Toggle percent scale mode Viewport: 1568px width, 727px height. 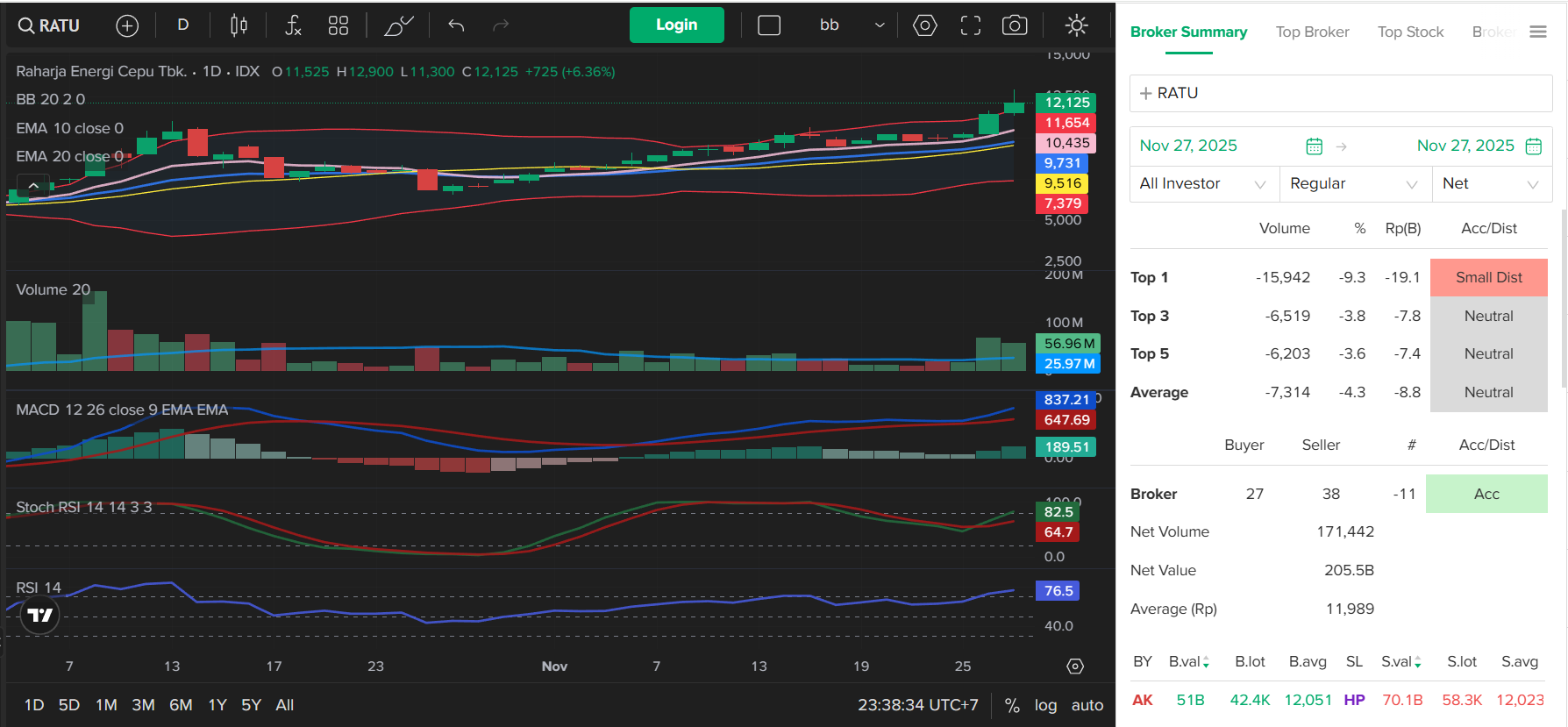pyautogui.click(x=1012, y=705)
